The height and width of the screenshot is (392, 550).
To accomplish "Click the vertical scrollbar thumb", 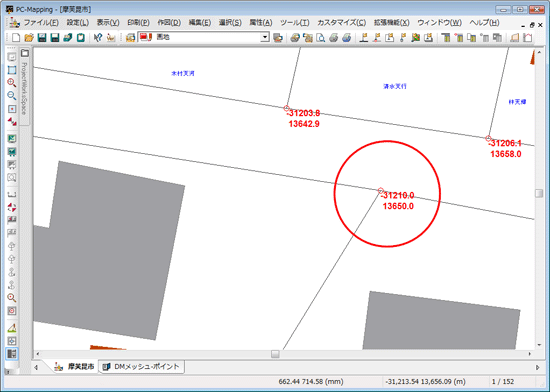I will [x=539, y=193].
